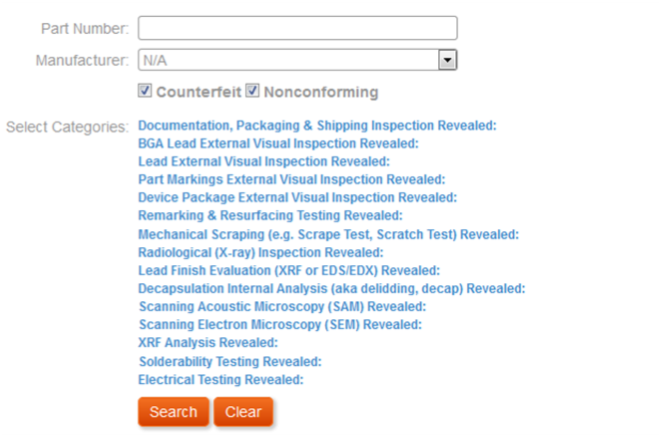Open Scanning Electron Microscopy (SEM) category
The width and height of the screenshot is (661, 436).
pyautogui.click(x=280, y=324)
